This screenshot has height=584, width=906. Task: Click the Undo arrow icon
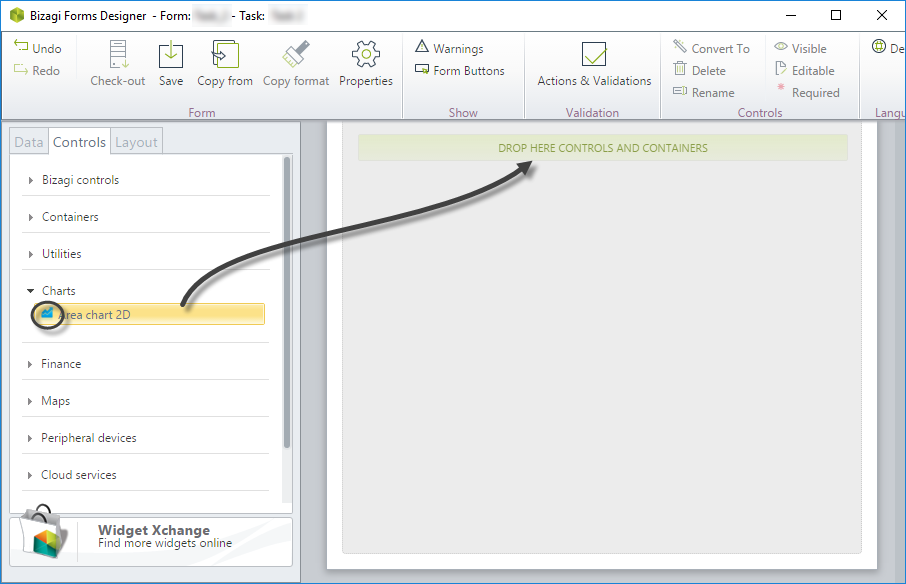point(21,46)
